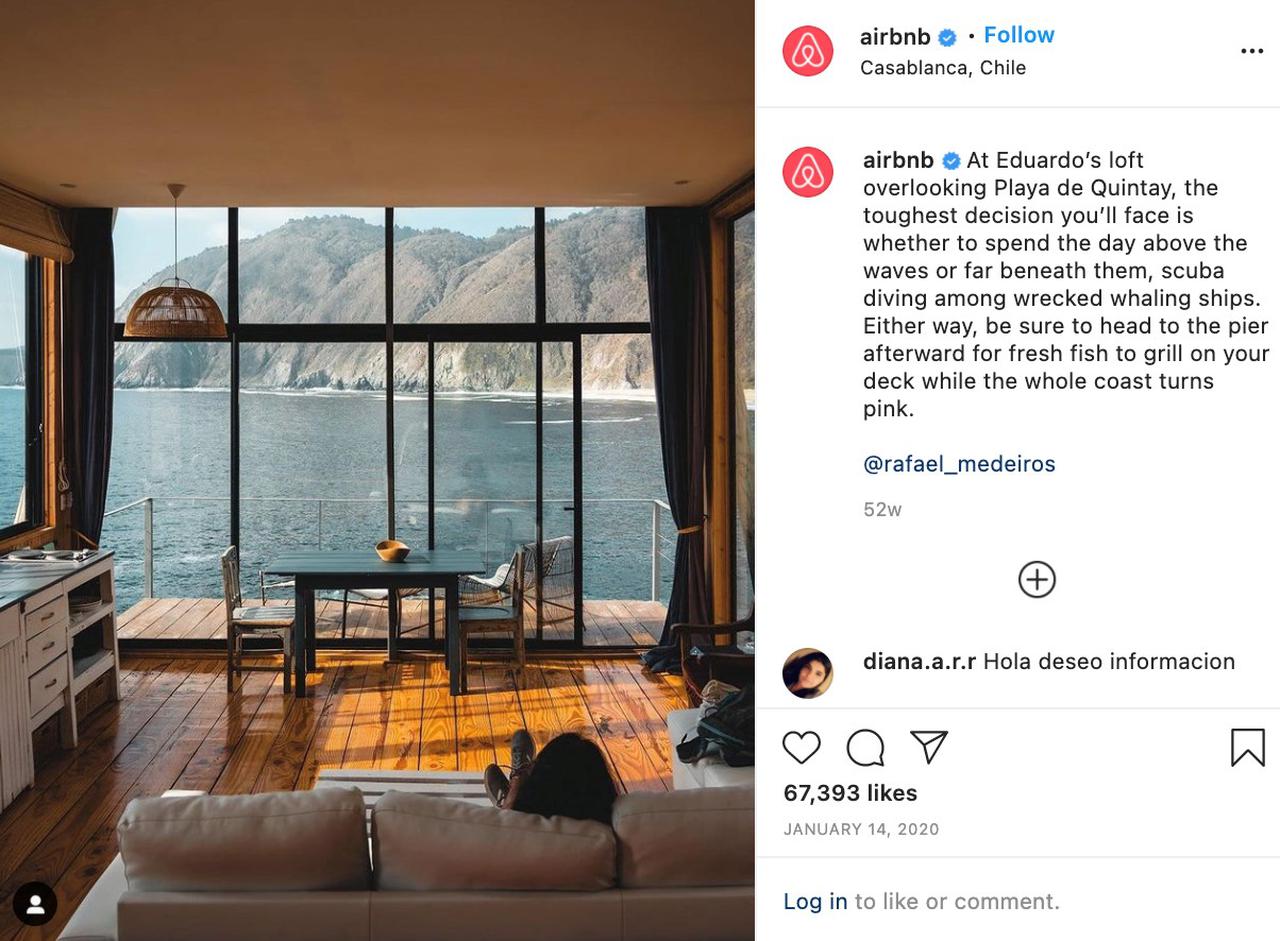This screenshot has height=941, width=1280.
Task: Open diana.a.r.r username link
Action: coord(919,661)
